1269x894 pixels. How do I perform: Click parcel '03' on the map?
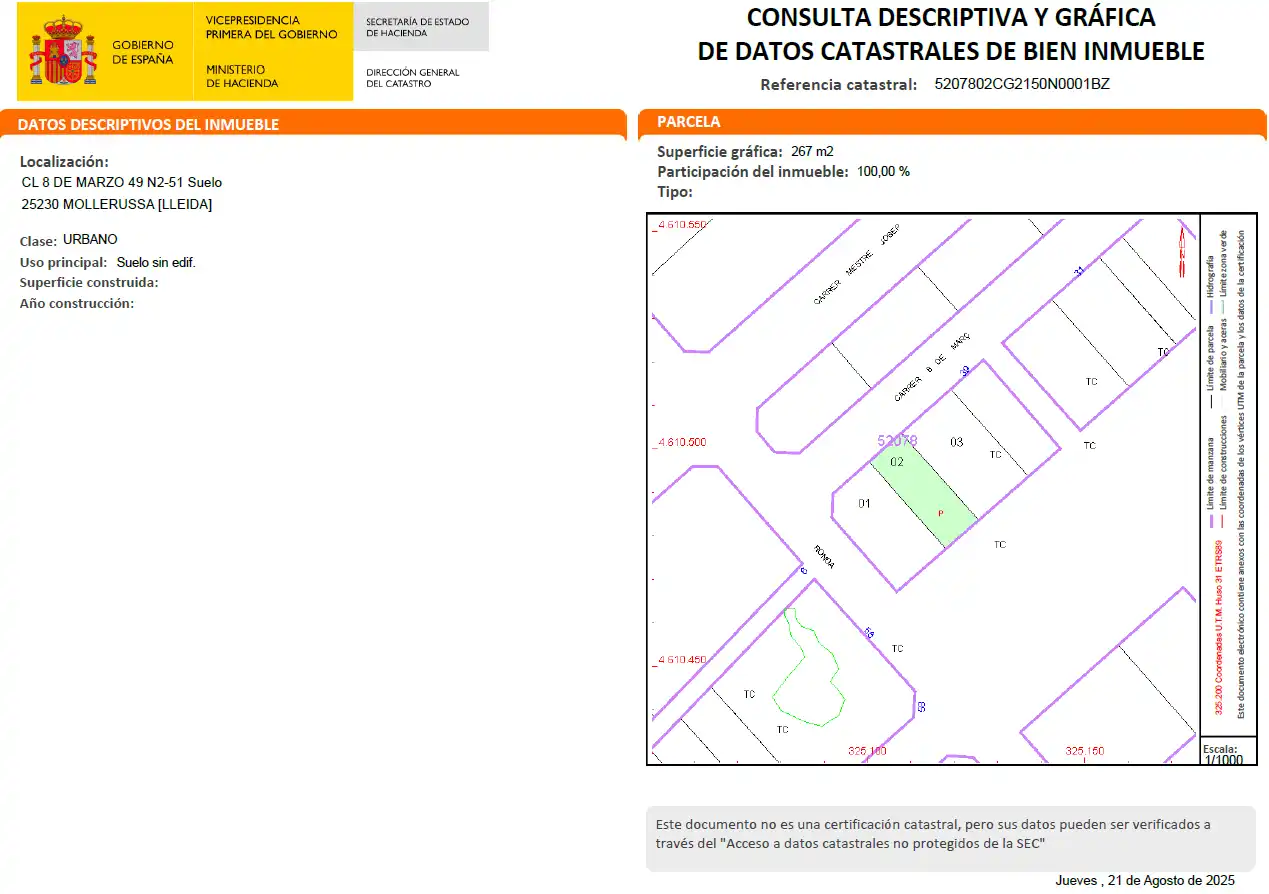[956, 442]
